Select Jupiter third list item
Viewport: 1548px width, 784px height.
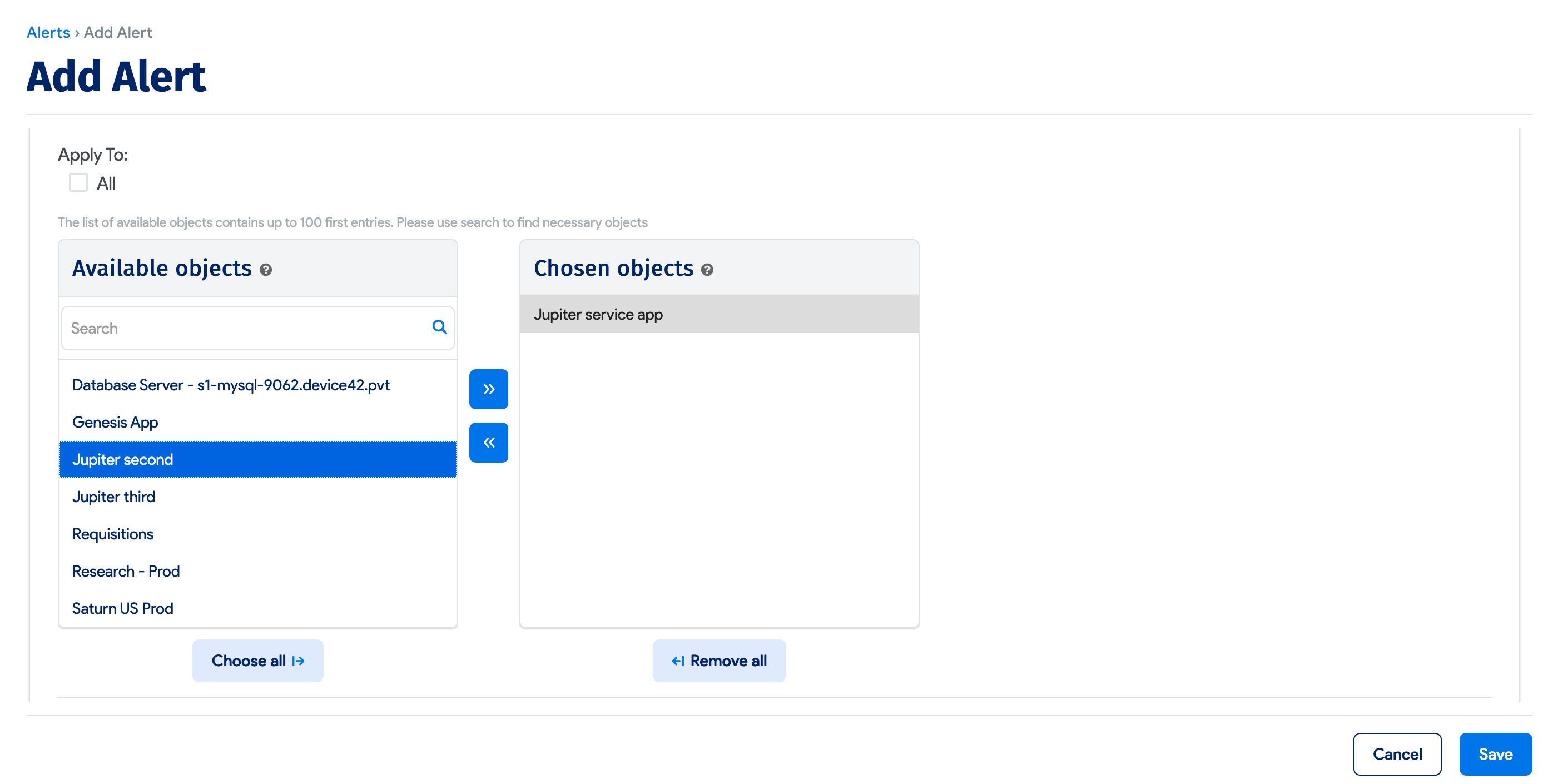click(x=113, y=497)
